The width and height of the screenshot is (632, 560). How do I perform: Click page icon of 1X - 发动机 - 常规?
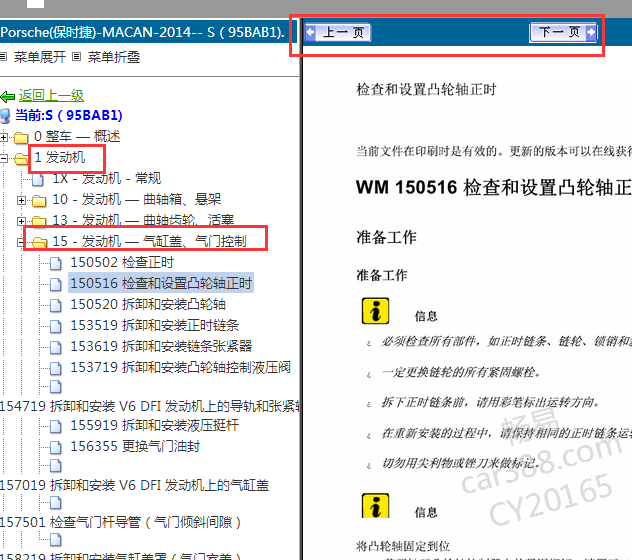38,179
